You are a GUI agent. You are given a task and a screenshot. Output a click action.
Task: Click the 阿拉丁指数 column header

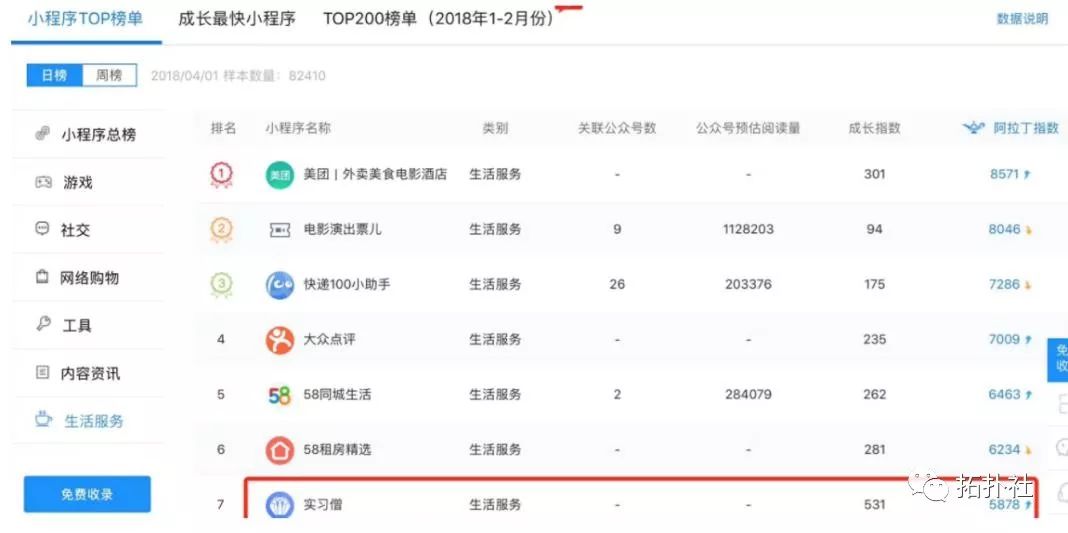1026,128
